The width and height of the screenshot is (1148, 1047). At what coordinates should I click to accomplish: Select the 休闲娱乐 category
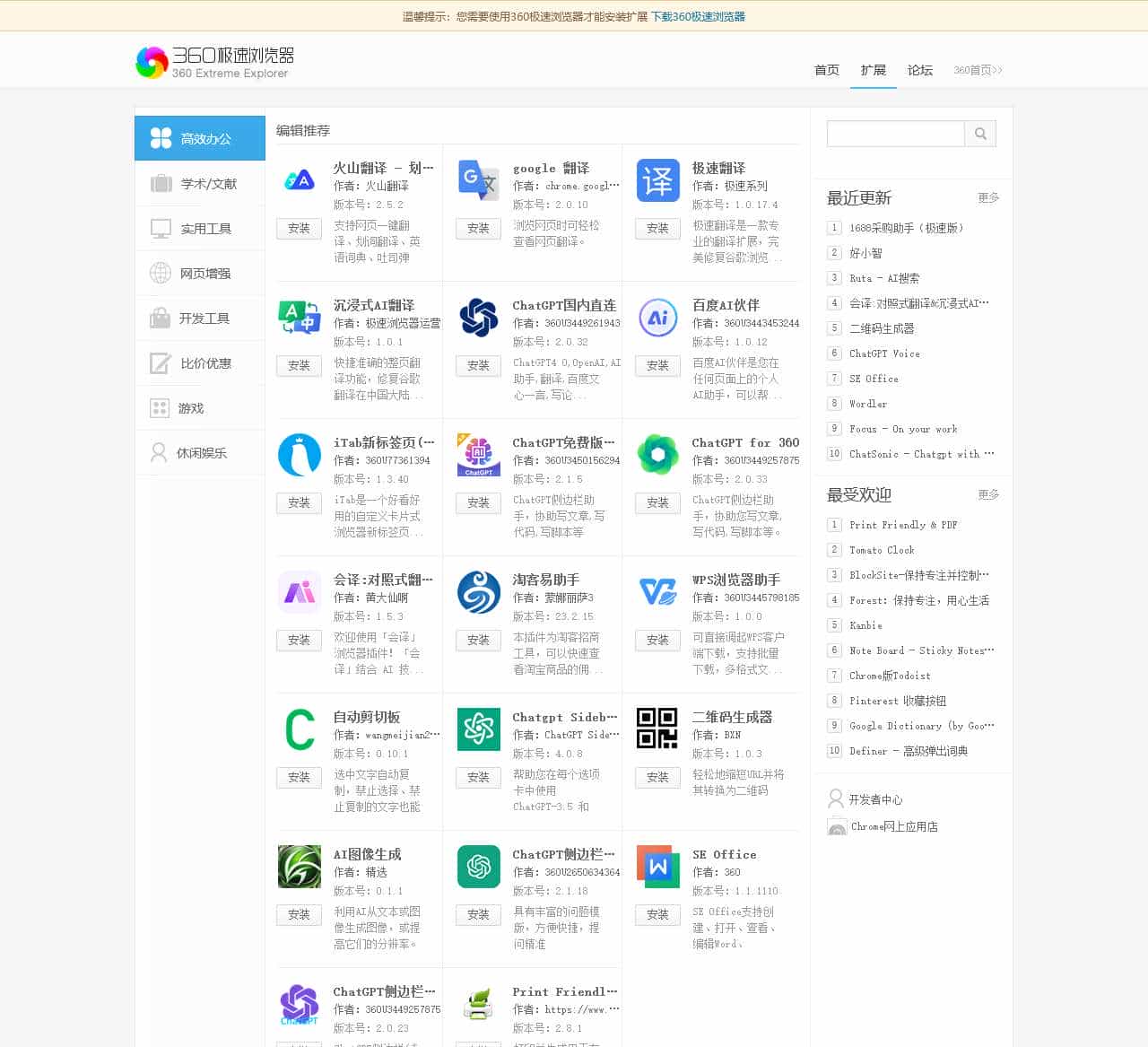click(x=200, y=452)
